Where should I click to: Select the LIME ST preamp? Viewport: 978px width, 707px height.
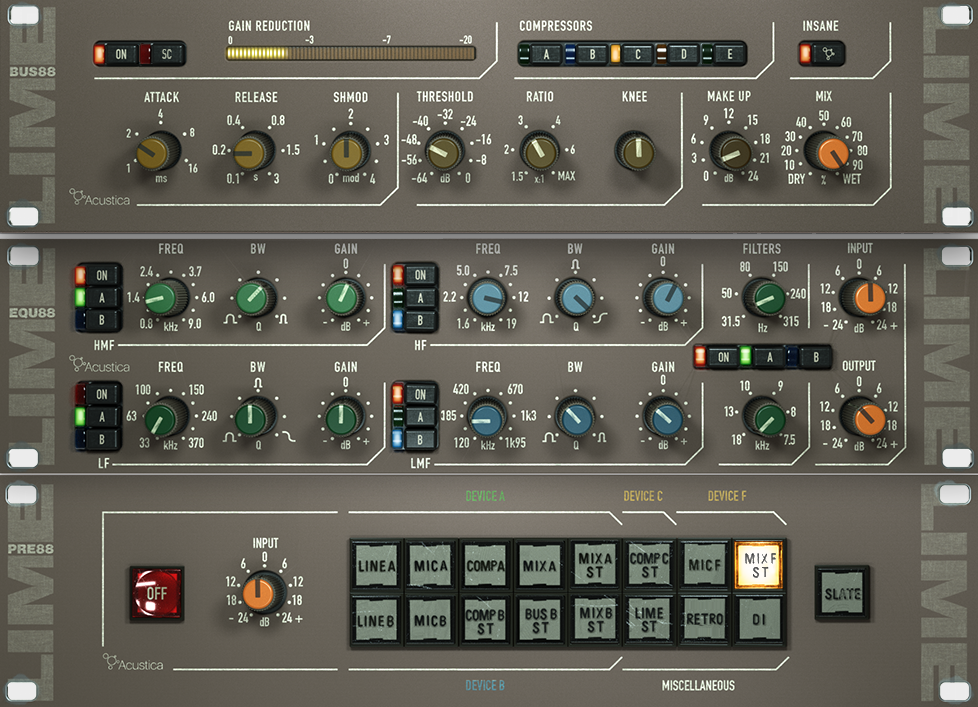click(649, 620)
